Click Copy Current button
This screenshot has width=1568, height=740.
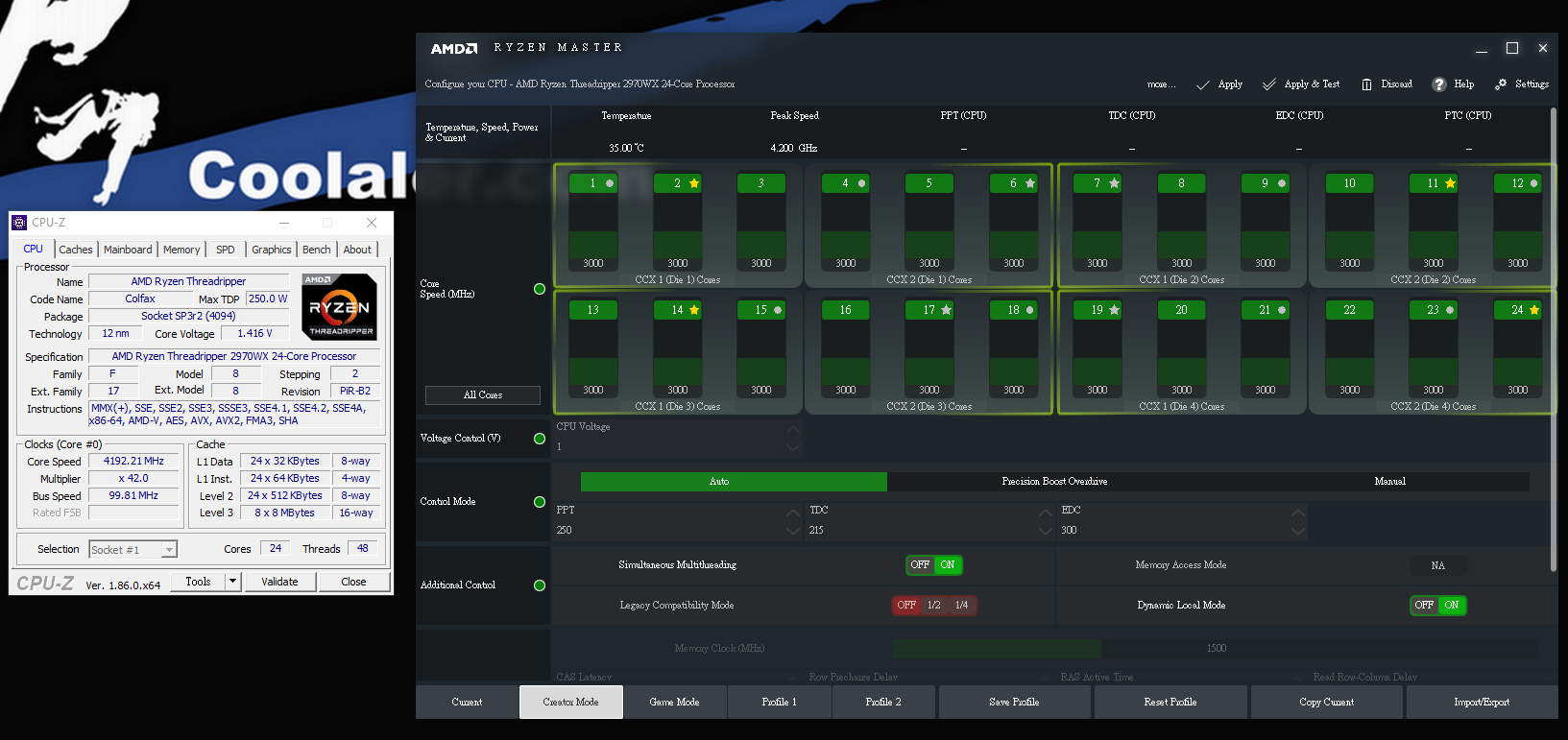point(1327,703)
